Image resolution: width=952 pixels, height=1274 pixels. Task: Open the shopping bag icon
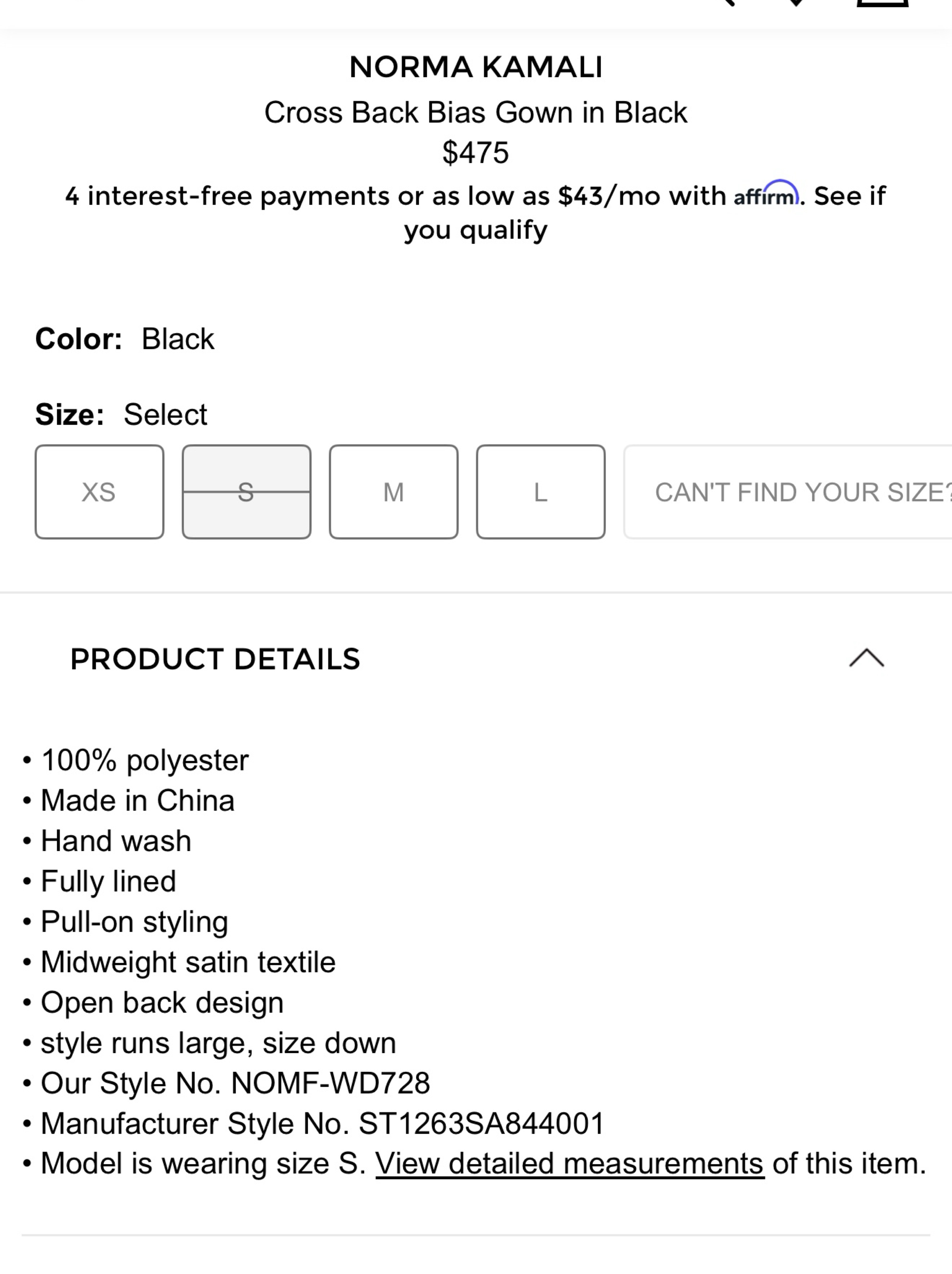click(882, 3)
